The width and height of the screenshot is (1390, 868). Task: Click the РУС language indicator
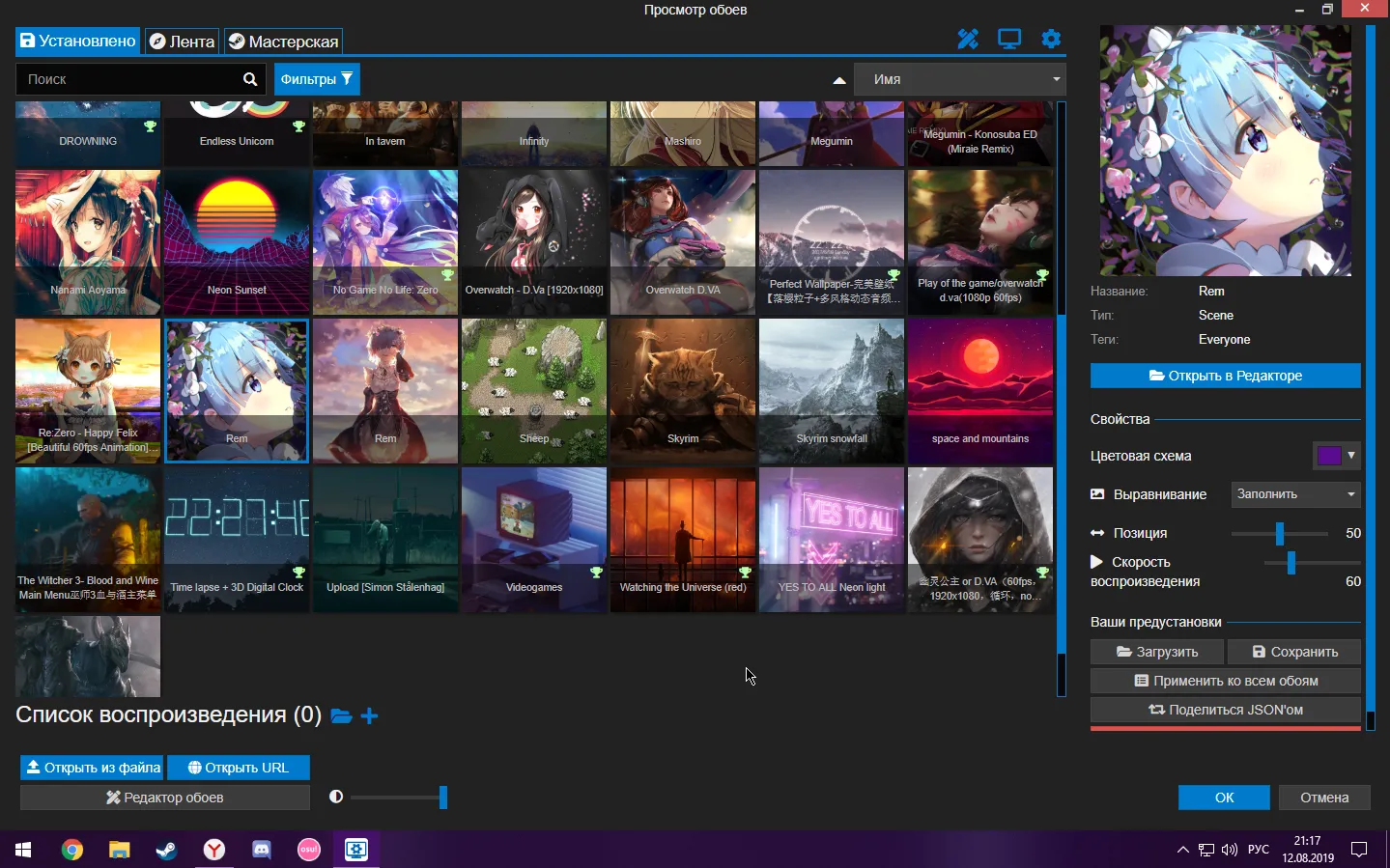[1259, 850]
